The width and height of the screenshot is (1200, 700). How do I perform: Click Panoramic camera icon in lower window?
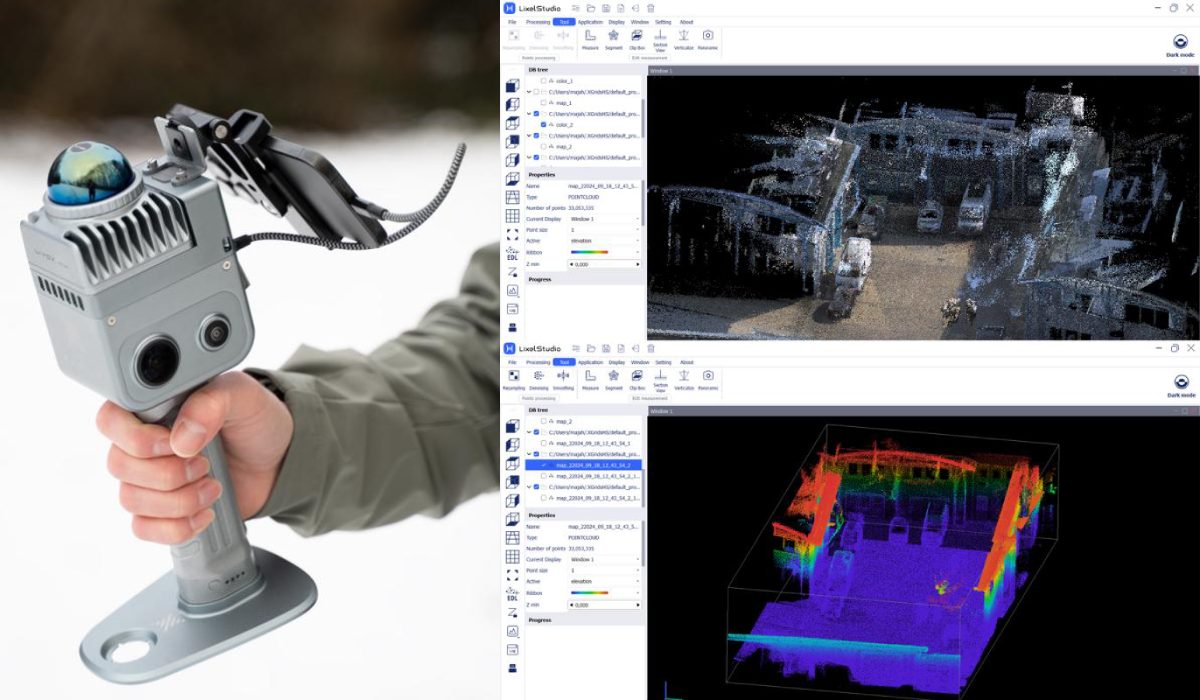(x=708, y=377)
